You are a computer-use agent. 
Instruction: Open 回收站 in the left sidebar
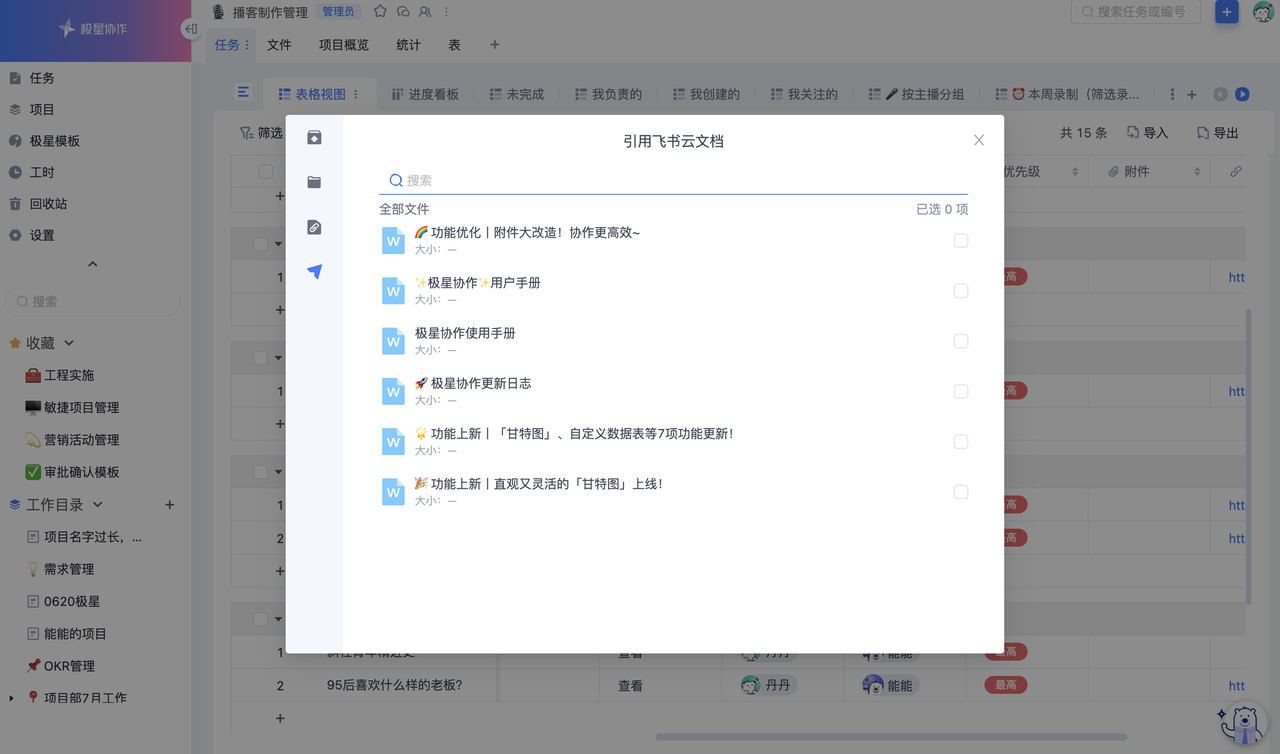(48, 204)
